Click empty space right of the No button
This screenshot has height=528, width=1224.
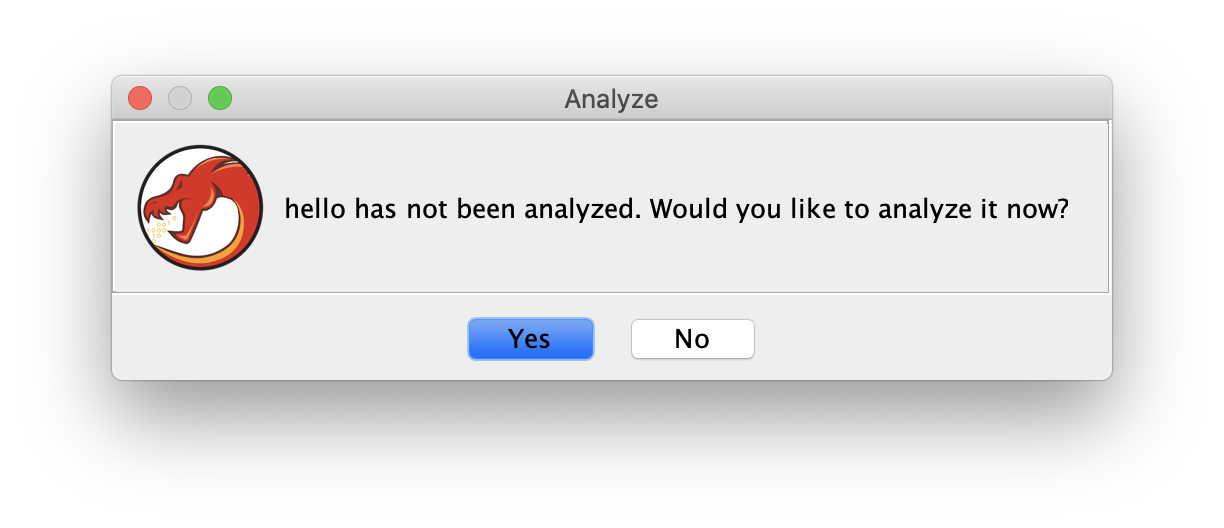coord(930,339)
